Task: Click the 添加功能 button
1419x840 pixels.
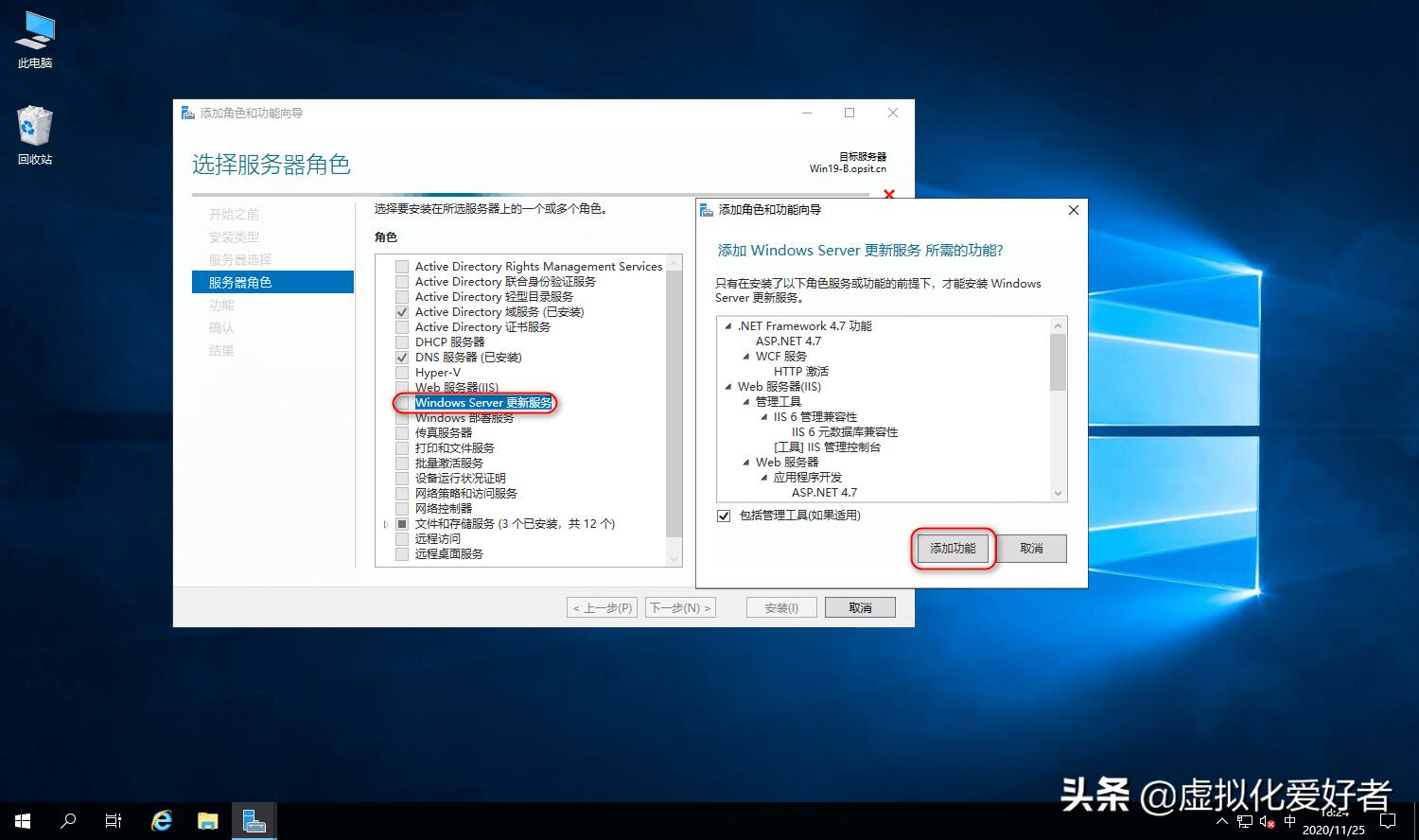Action: 953,548
